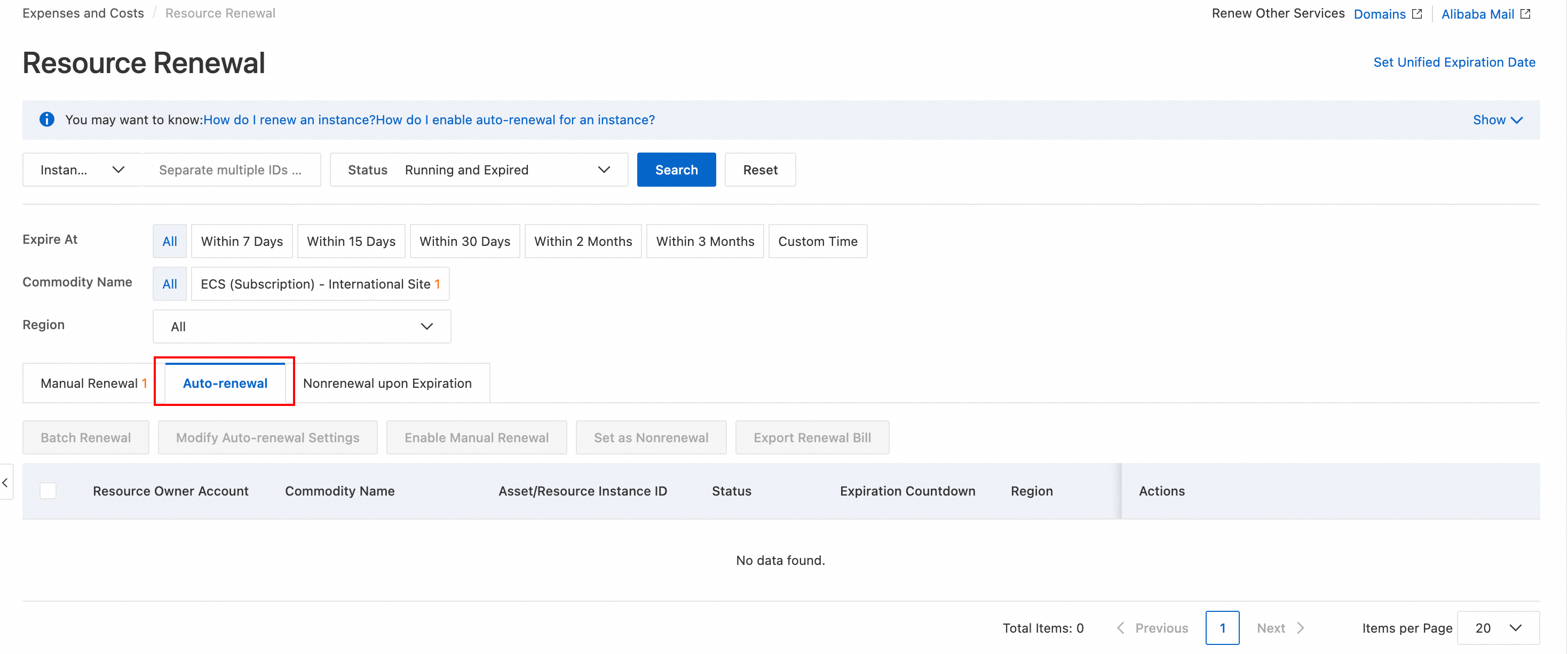Click external link icon beside Alibaba Mail
The image size is (1568, 654).
coord(1525,13)
